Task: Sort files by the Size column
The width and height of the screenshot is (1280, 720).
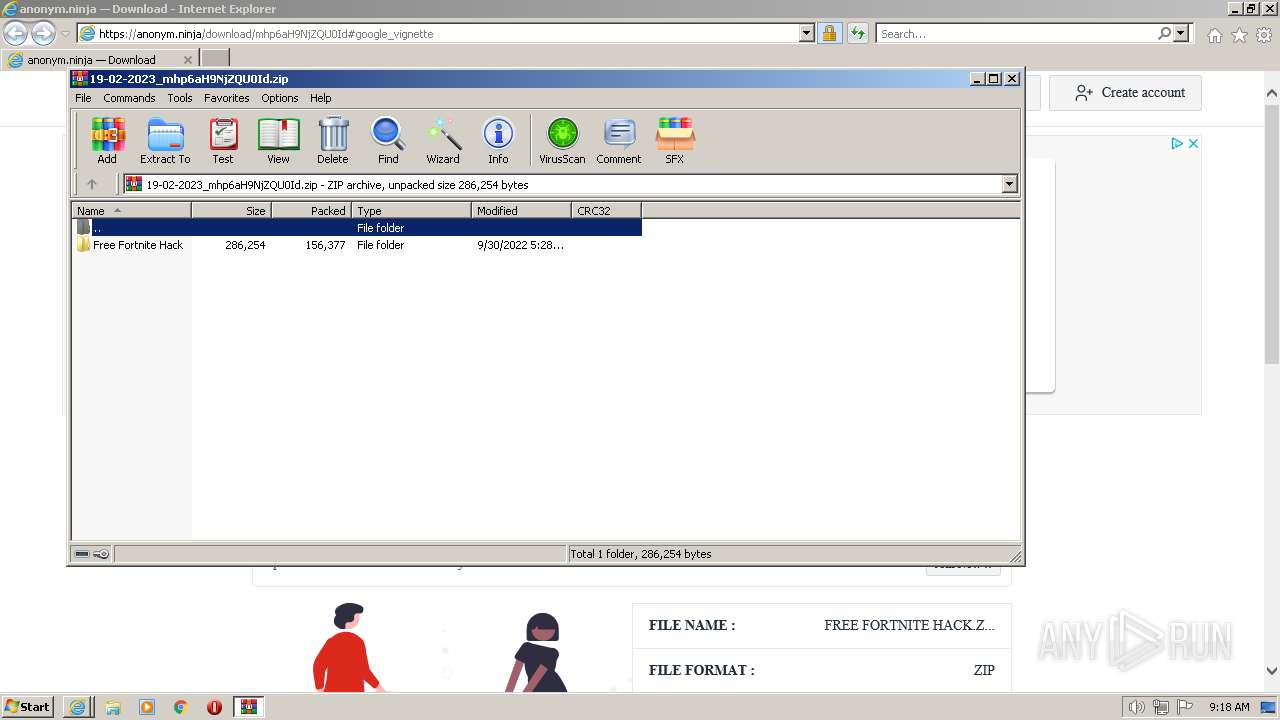Action: [x=231, y=210]
